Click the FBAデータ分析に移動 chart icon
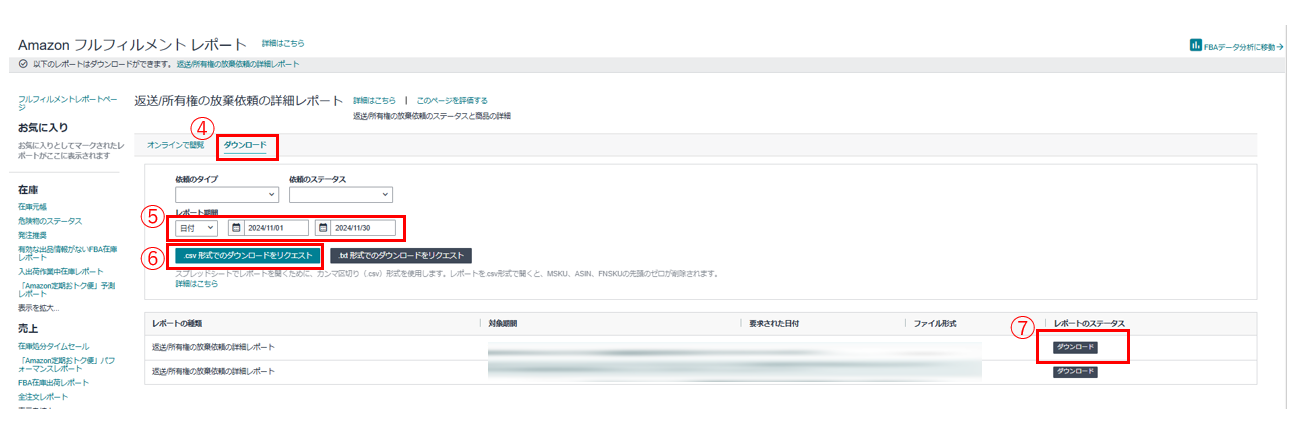Viewport: 1293px width, 424px height. point(1194,45)
